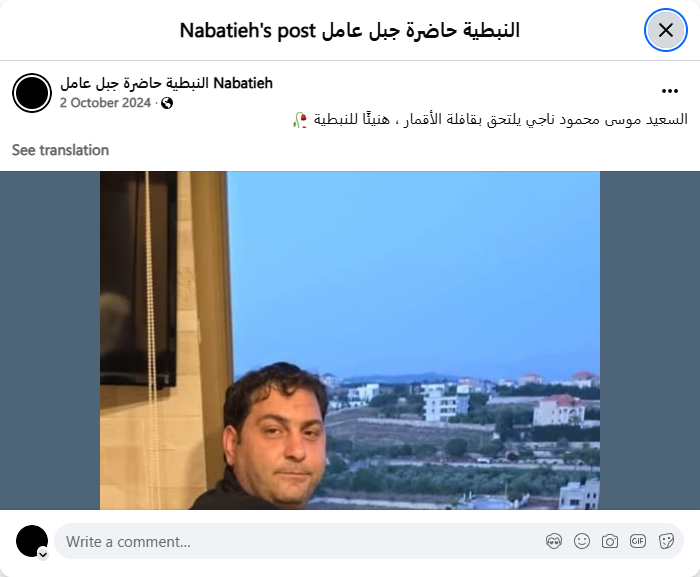Viewport: 700px width, 577px height.
Task: Open the Nabatieh page profile picture
Action: click(32, 93)
